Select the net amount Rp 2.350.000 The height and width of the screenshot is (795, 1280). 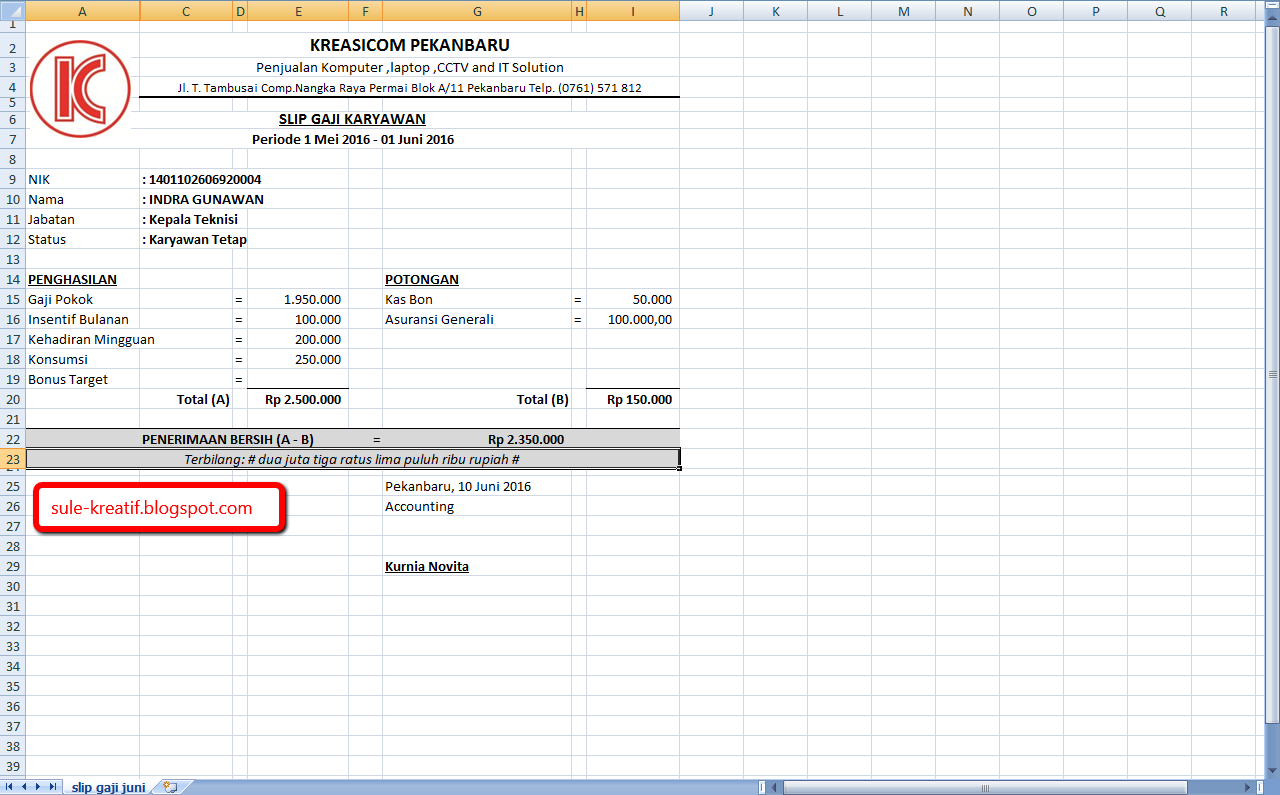click(x=526, y=439)
